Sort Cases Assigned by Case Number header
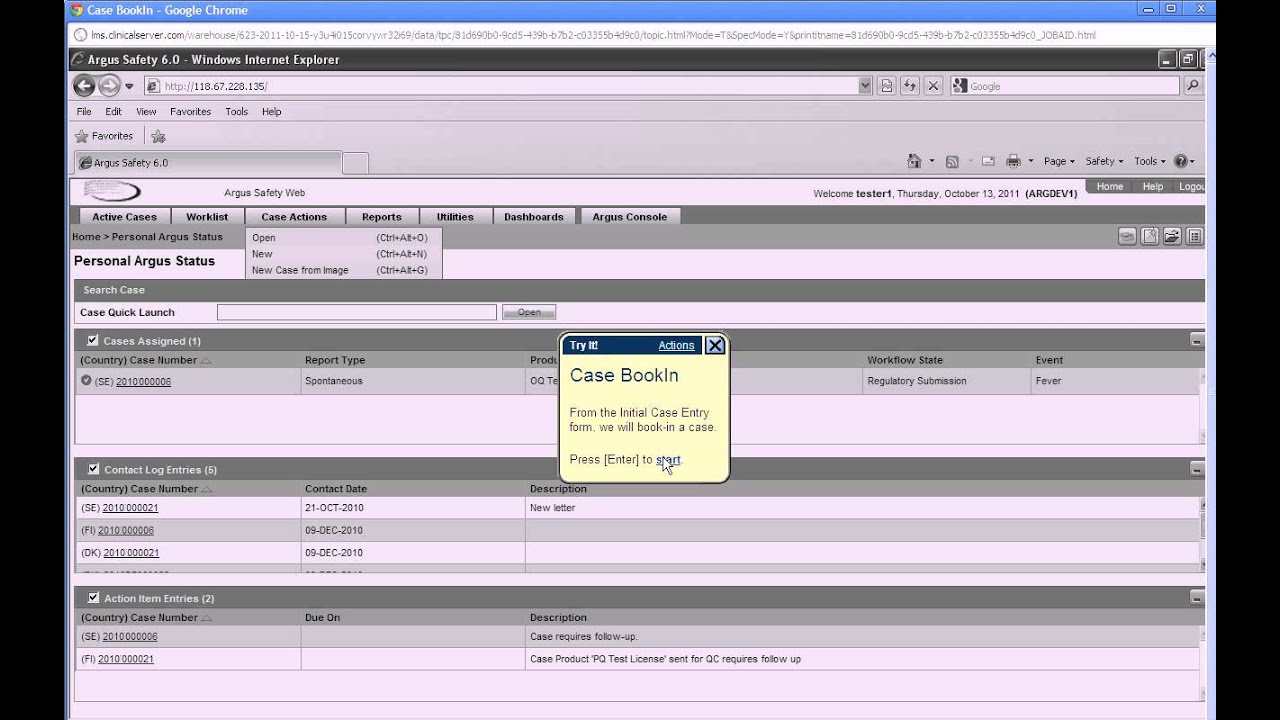Viewport: 1280px width, 720px height. [x=145, y=360]
